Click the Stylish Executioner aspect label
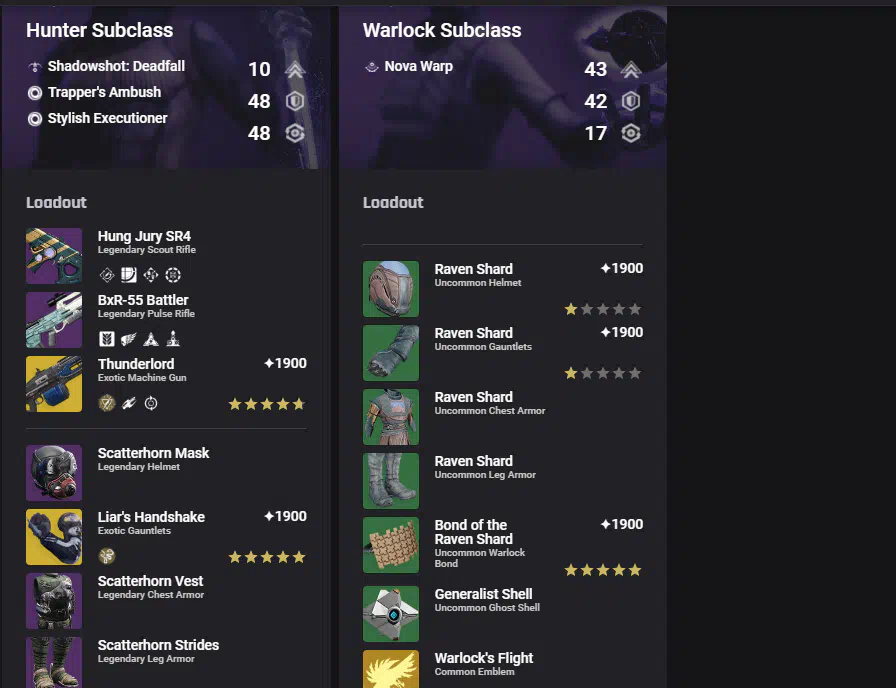Screen dimensions: 896x688 pyautogui.click(x=107, y=118)
